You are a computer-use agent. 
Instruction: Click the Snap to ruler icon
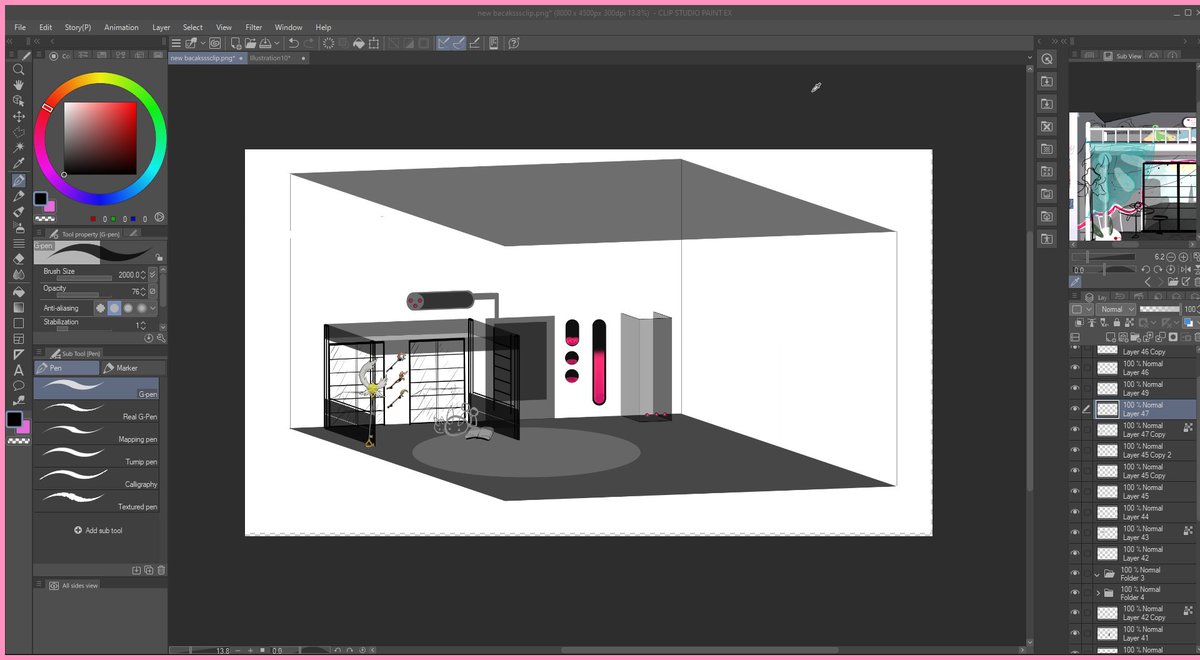tap(443, 43)
